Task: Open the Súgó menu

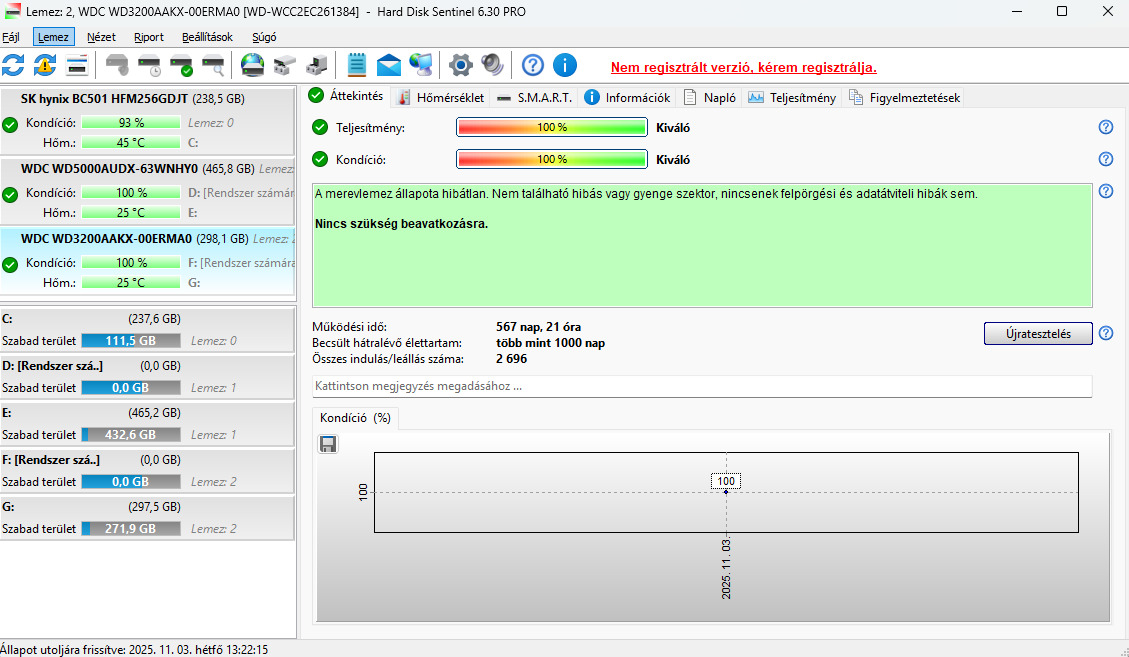Action: click(264, 37)
